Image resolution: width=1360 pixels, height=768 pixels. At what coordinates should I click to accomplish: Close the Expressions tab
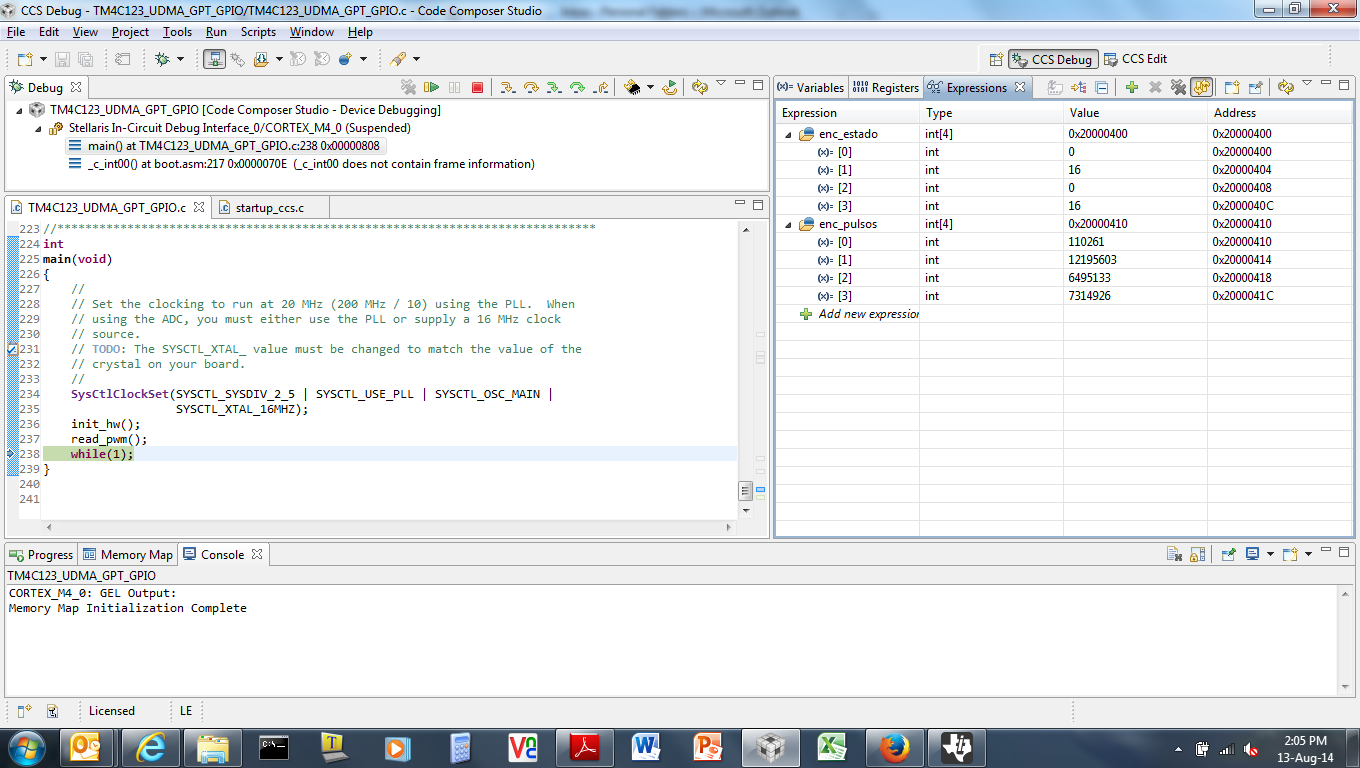click(1020, 88)
